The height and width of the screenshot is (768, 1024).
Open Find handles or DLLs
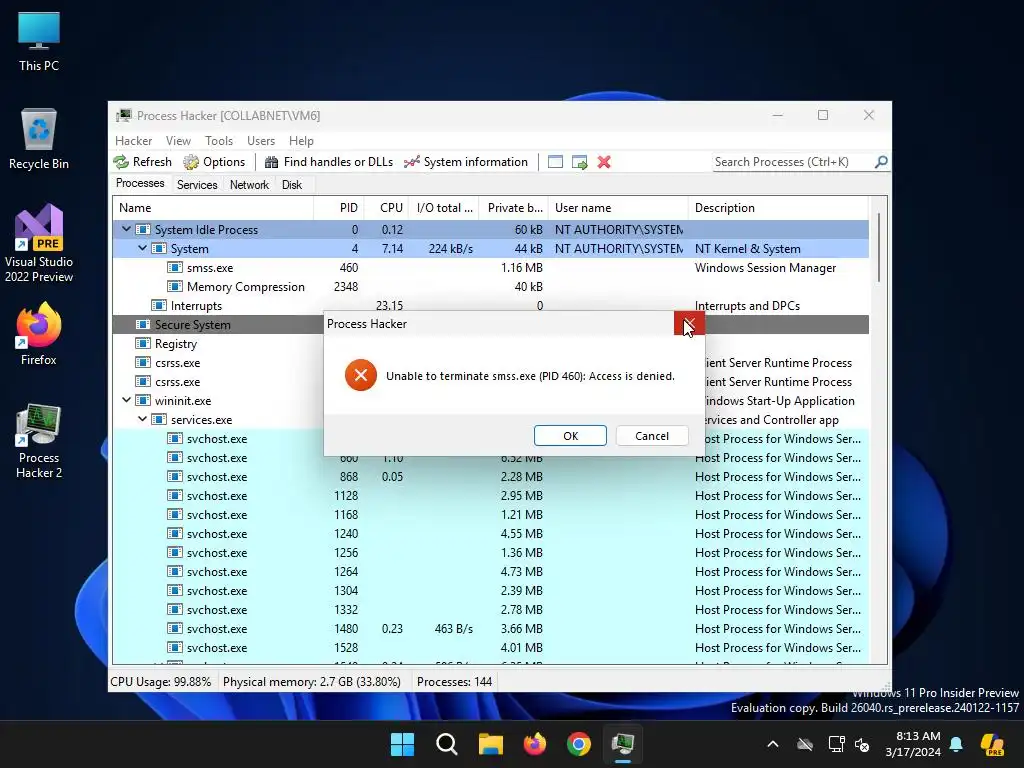click(328, 162)
